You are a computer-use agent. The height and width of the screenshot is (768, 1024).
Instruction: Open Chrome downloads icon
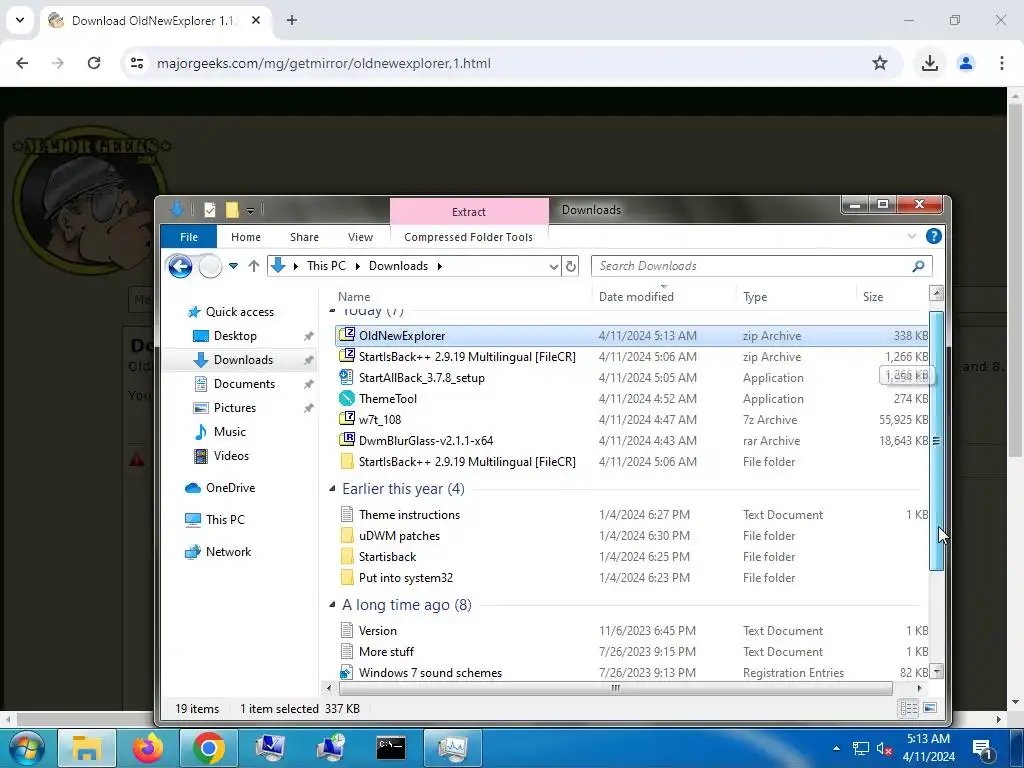pos(930,63)
